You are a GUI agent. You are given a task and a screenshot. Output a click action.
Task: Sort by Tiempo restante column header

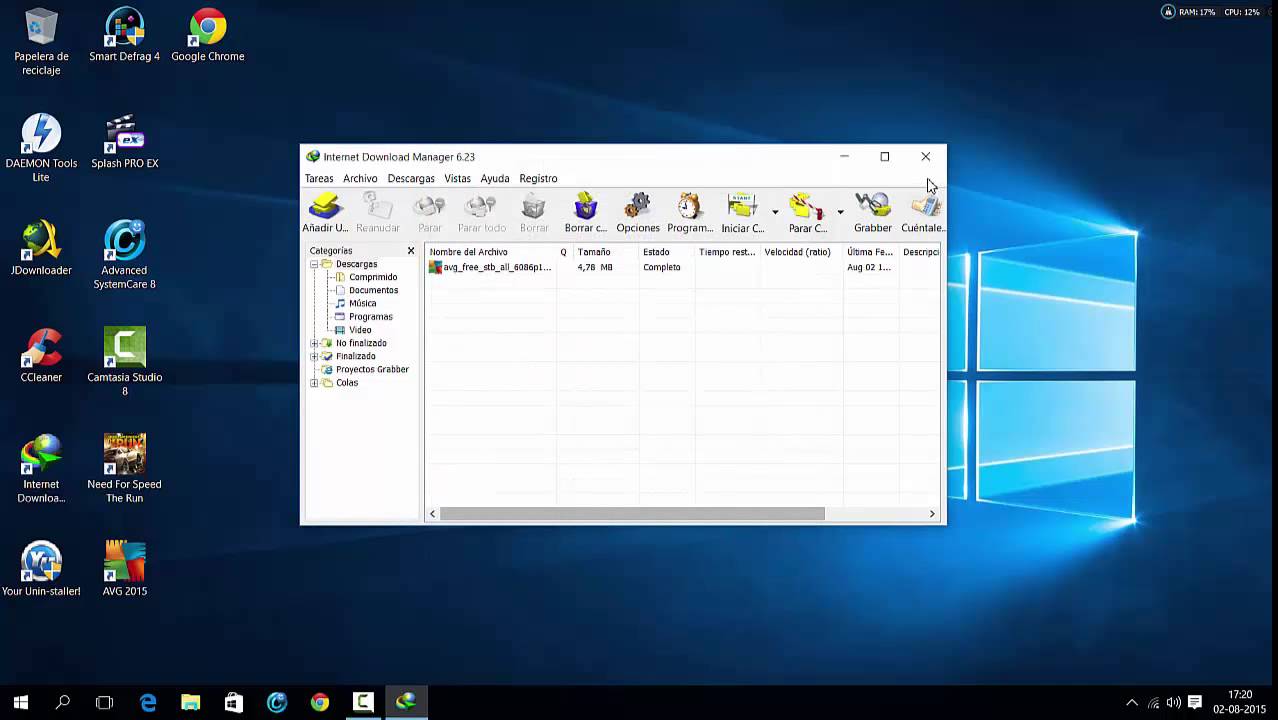[727, 252]
